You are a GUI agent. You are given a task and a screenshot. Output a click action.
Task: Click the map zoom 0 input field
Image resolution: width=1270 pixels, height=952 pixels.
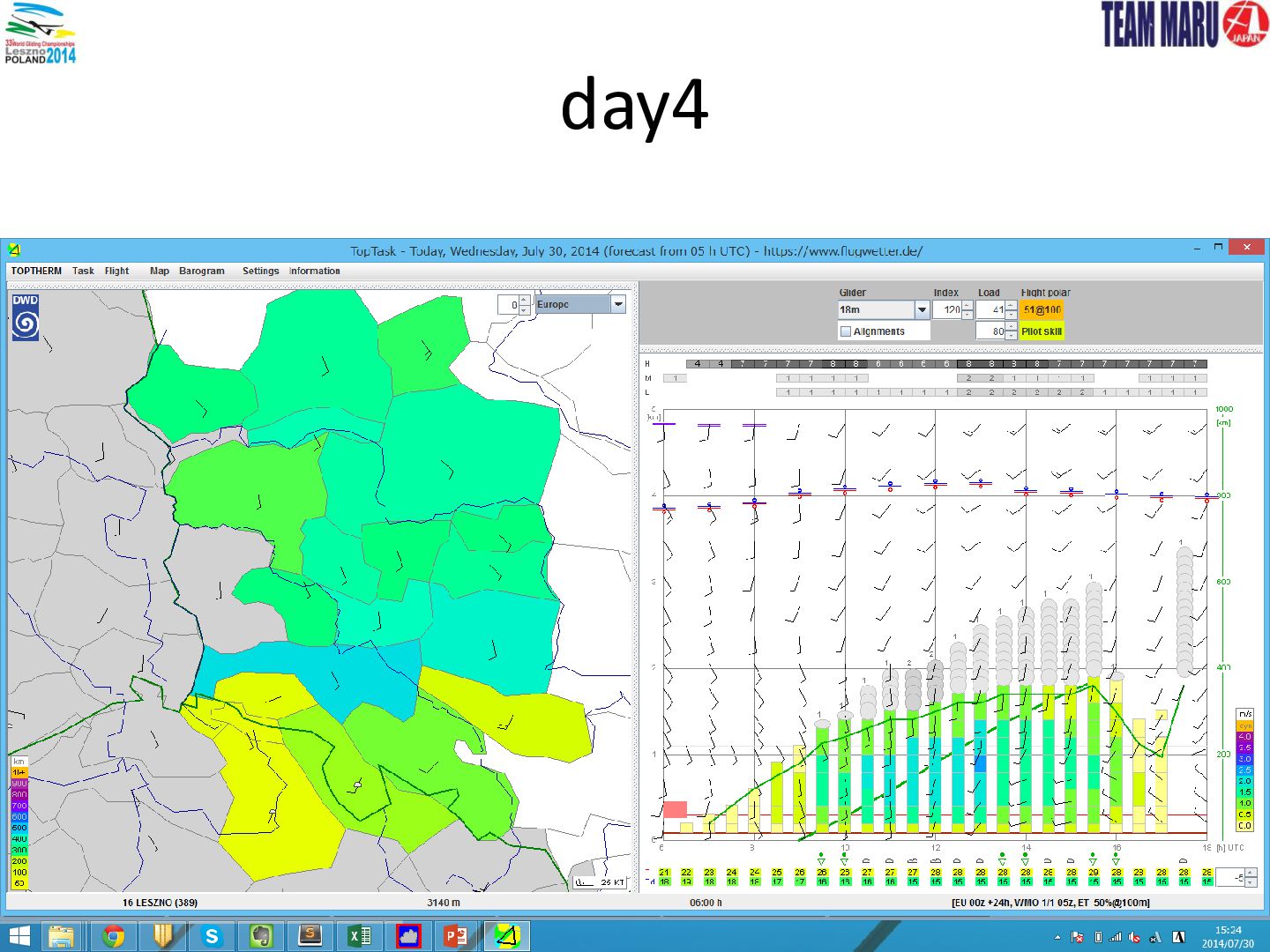[x=509, y=305]
